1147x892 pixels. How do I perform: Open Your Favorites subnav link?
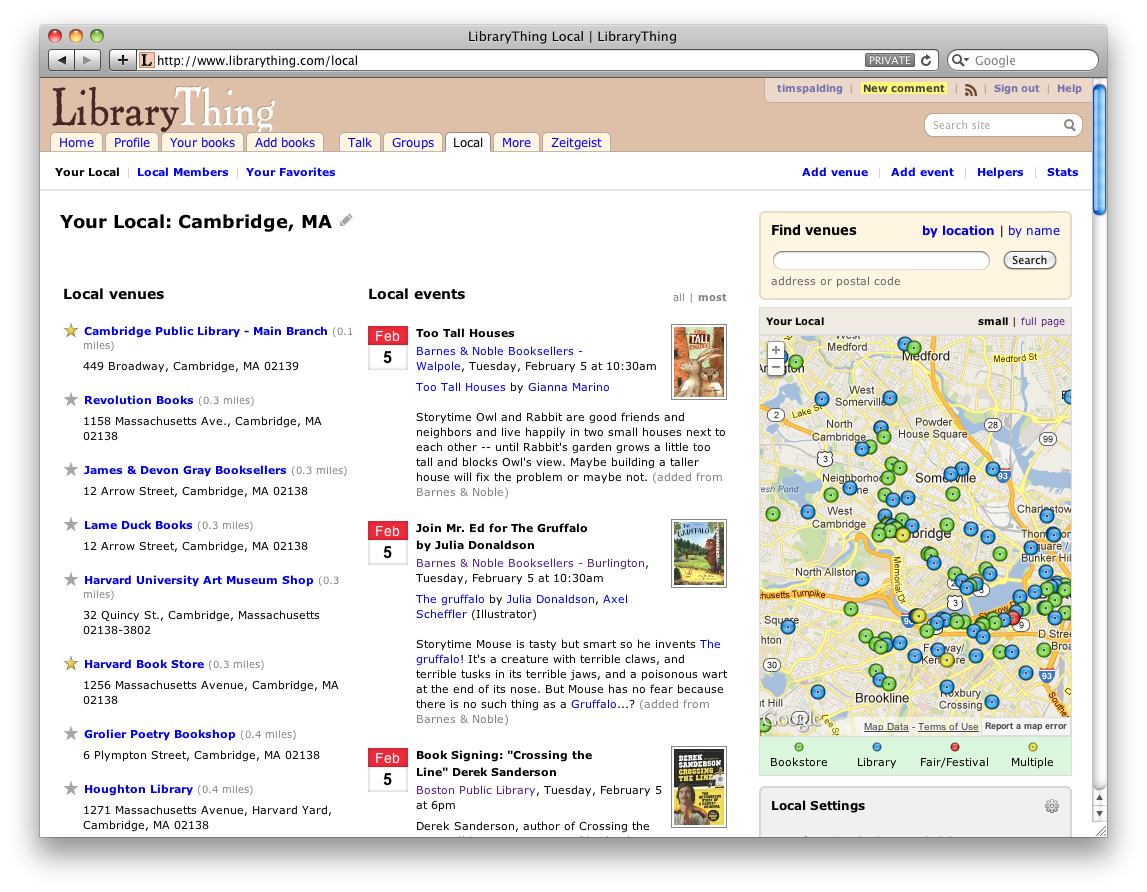[x=290, y=172]
